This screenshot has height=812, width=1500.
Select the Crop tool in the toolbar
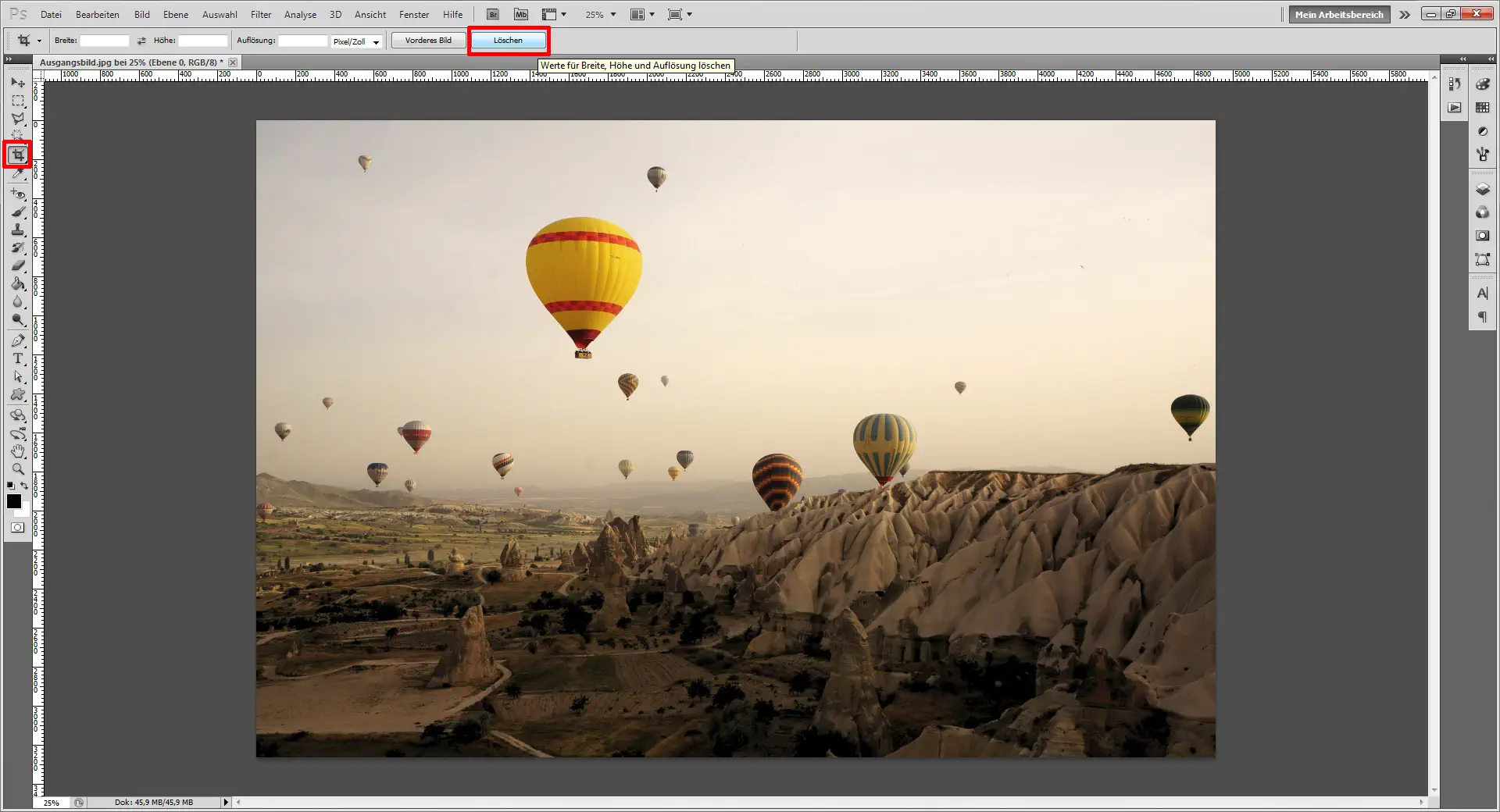coord(17,155)
